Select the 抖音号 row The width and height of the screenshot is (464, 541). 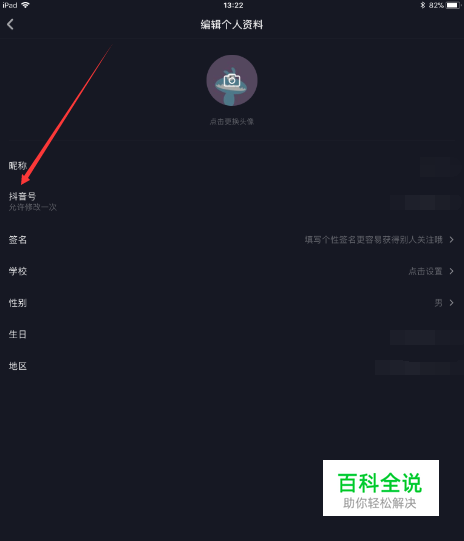pos(232,201)
